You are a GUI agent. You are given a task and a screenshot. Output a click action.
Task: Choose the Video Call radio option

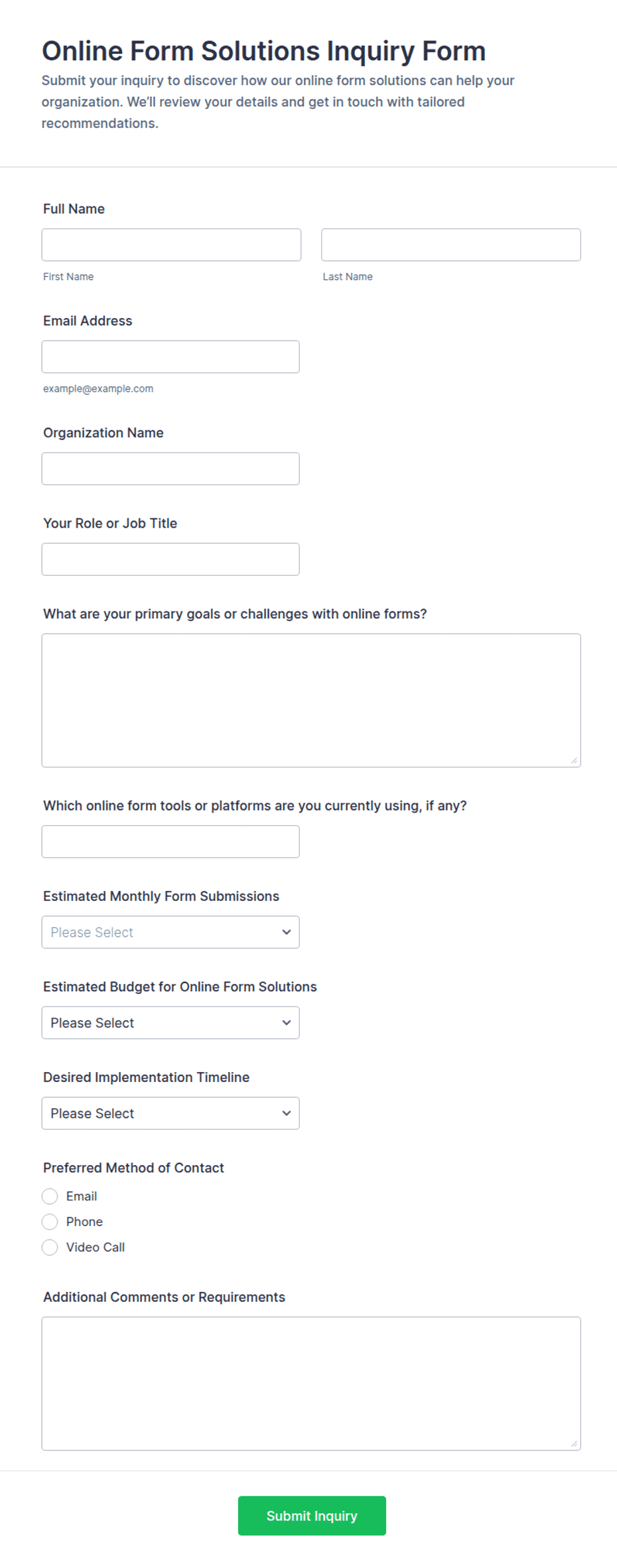[50, 1247]
